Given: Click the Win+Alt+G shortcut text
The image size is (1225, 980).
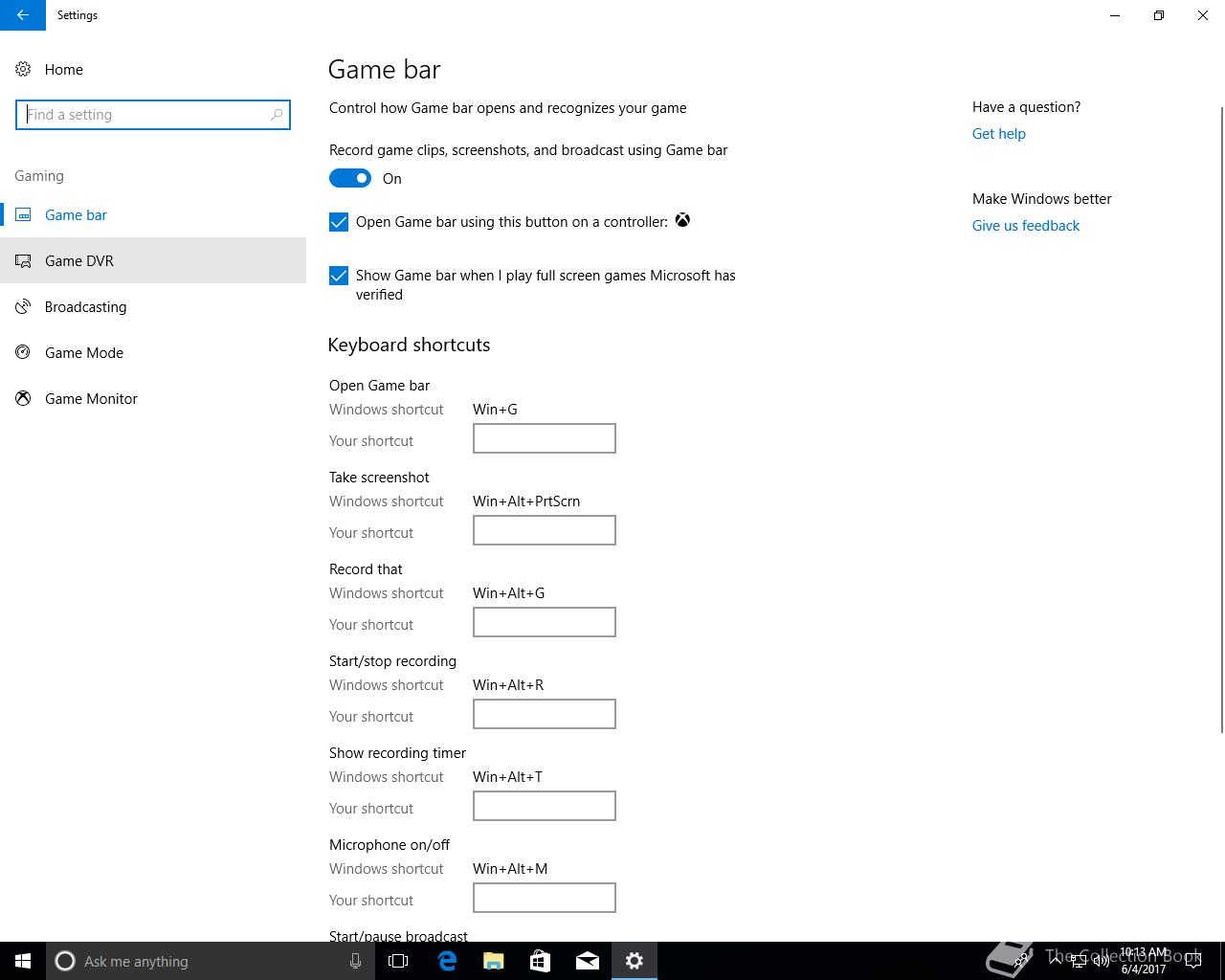Looking at the screenshot, I should click(508, 593).
